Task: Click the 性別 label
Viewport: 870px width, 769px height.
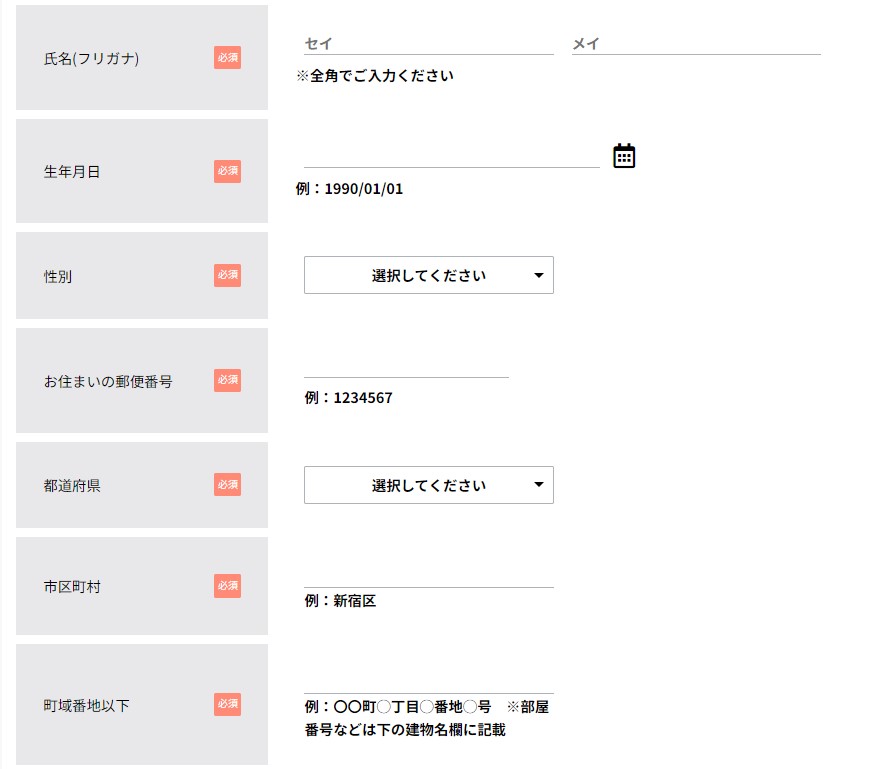Action: tap(58, 276)
